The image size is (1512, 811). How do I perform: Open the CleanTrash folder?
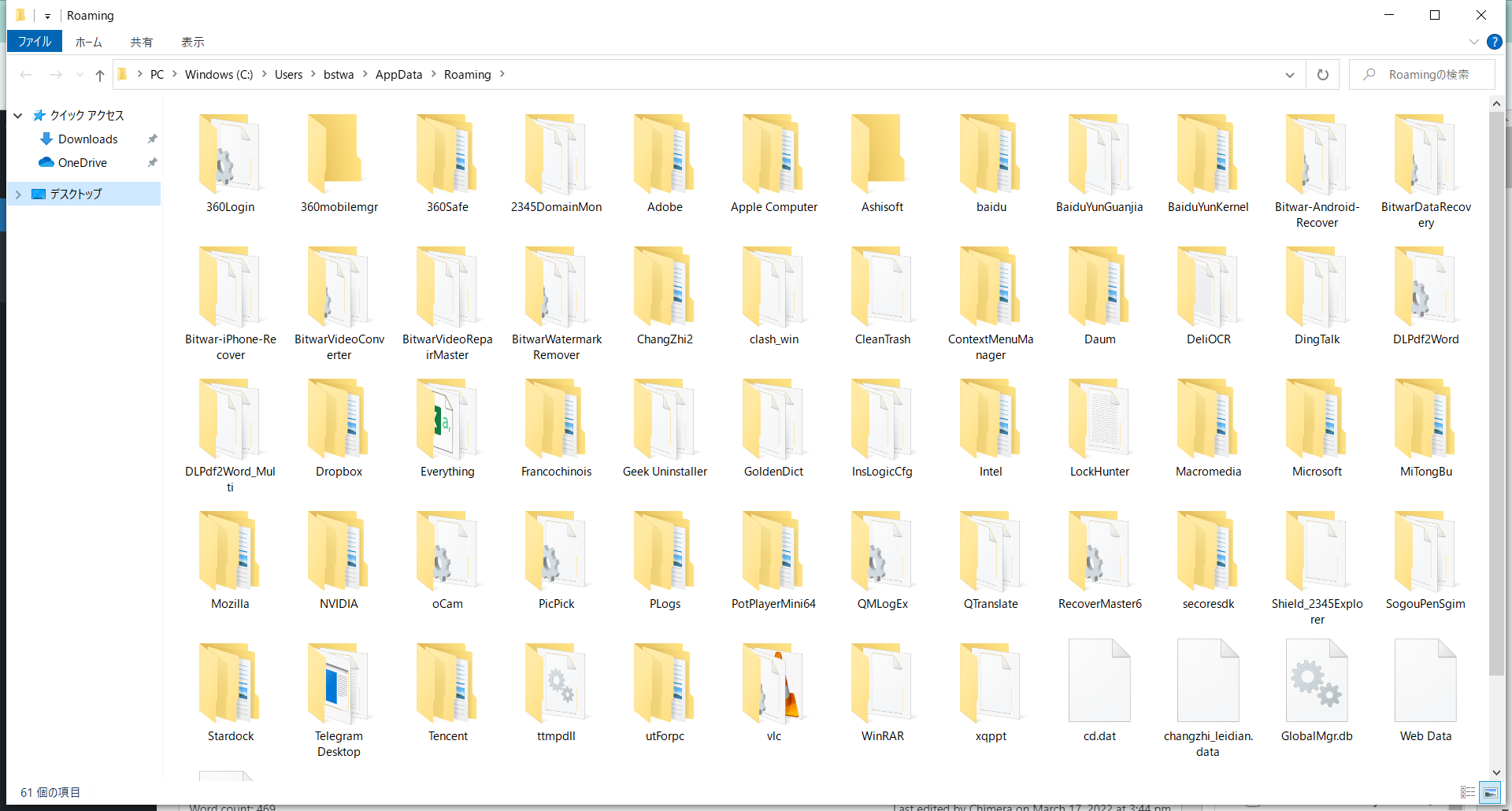(882, 296)
